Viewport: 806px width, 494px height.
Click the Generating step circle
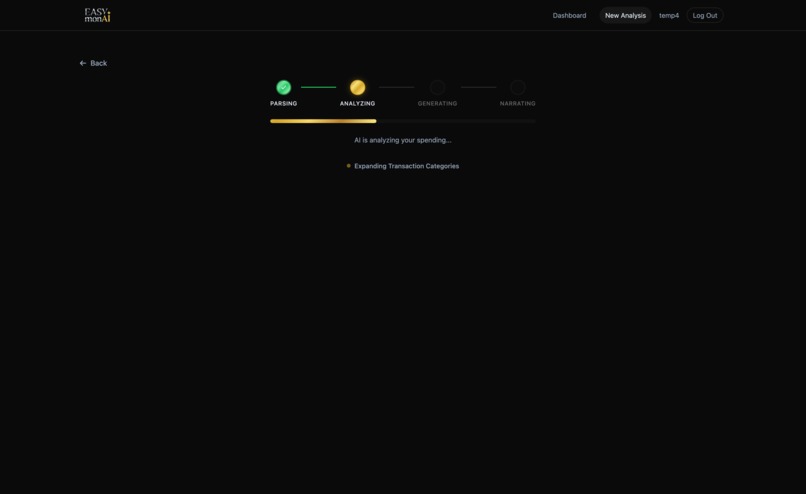point(437,87)
